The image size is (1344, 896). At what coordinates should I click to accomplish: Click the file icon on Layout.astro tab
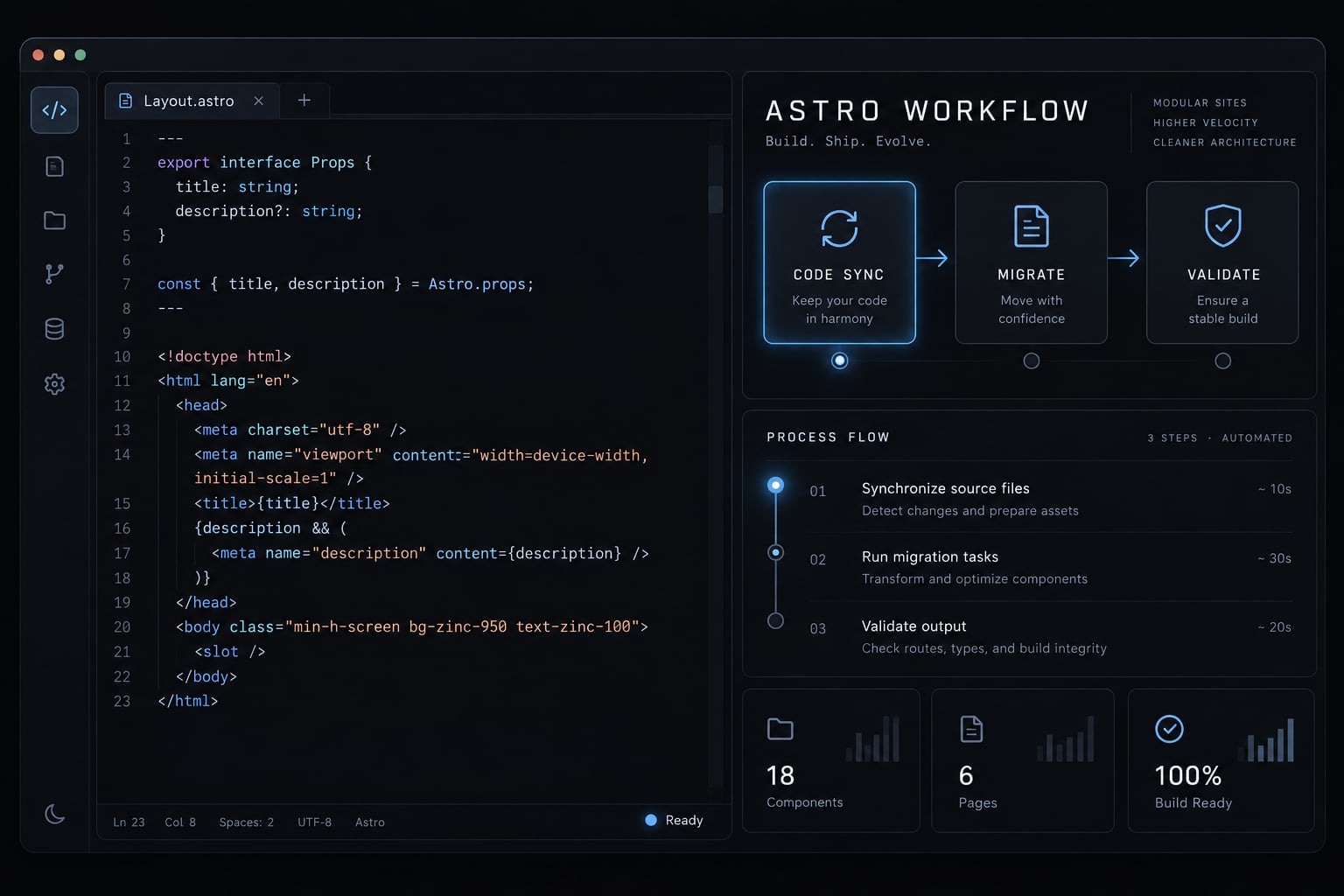click(125, 101)
